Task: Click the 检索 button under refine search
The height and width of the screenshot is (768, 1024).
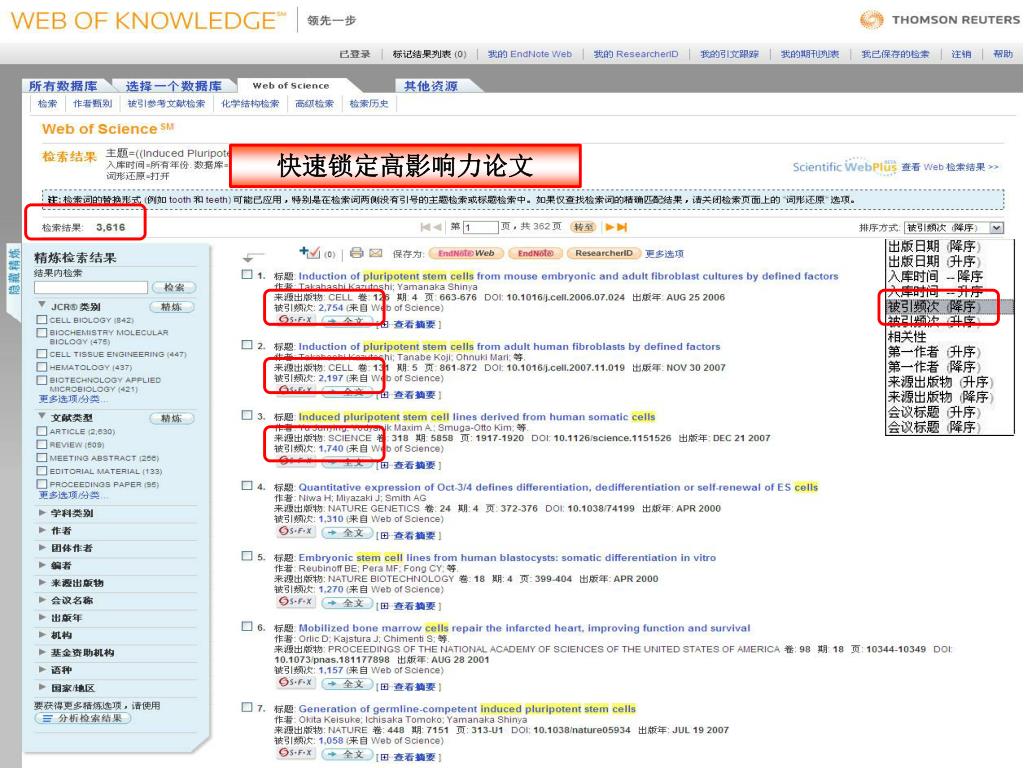Action: [x=174, y=287]
